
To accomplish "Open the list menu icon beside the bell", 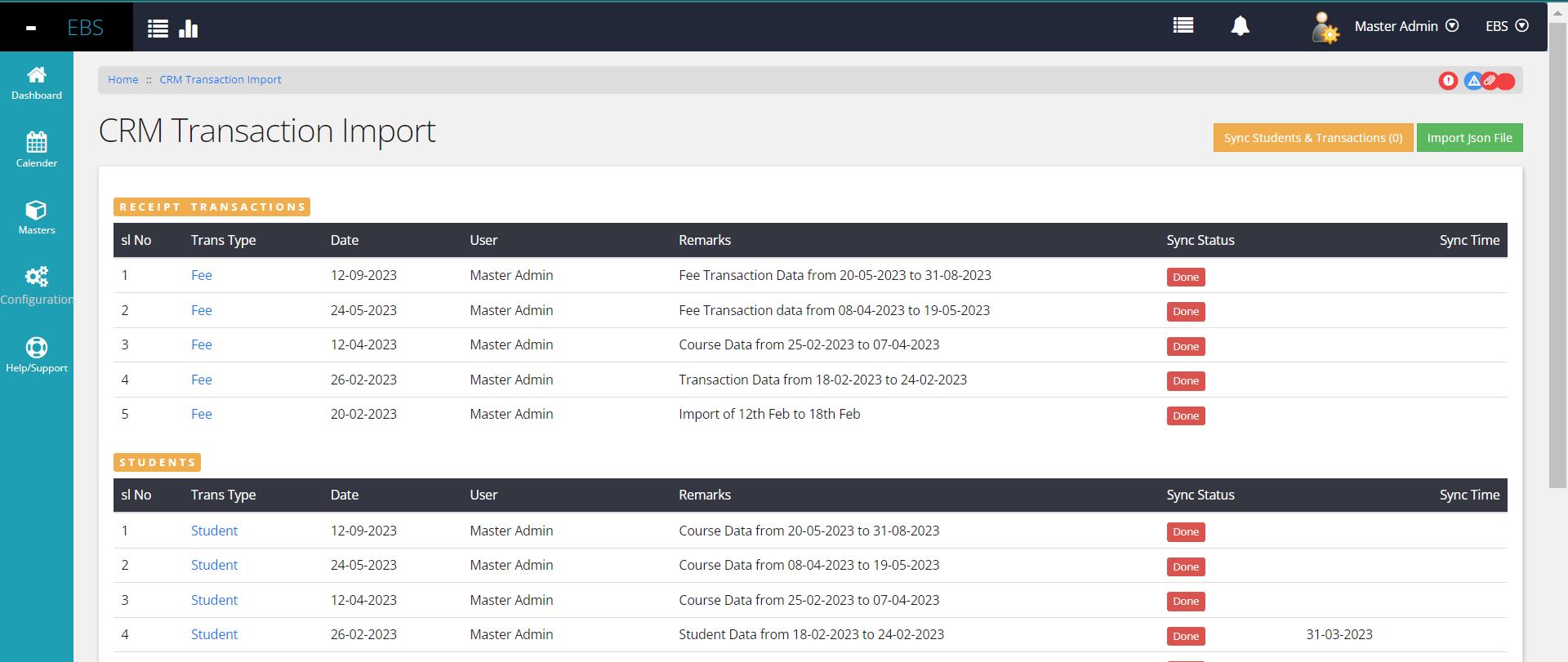I will [x=1183, y=26].
